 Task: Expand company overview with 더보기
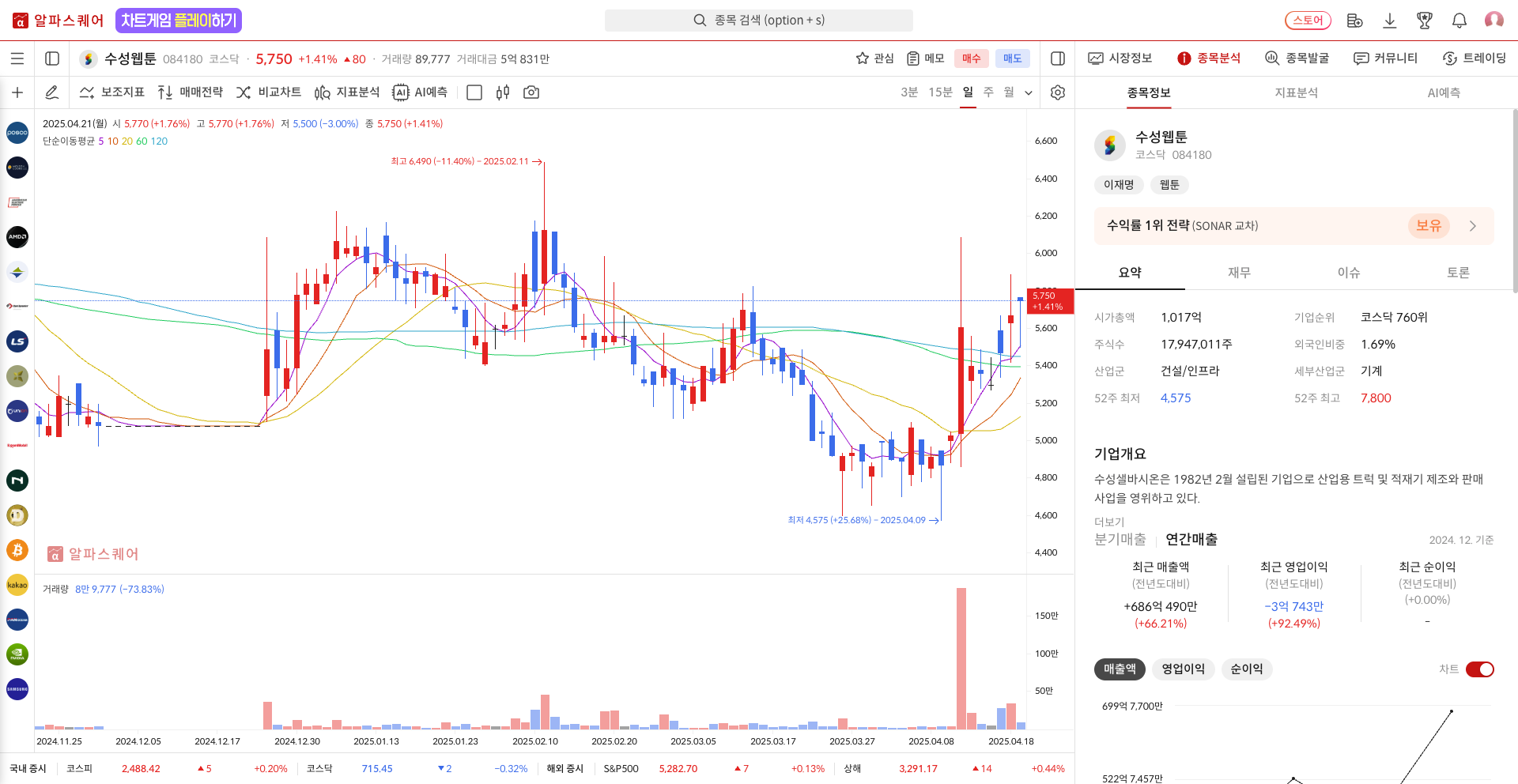(1109, 522)
